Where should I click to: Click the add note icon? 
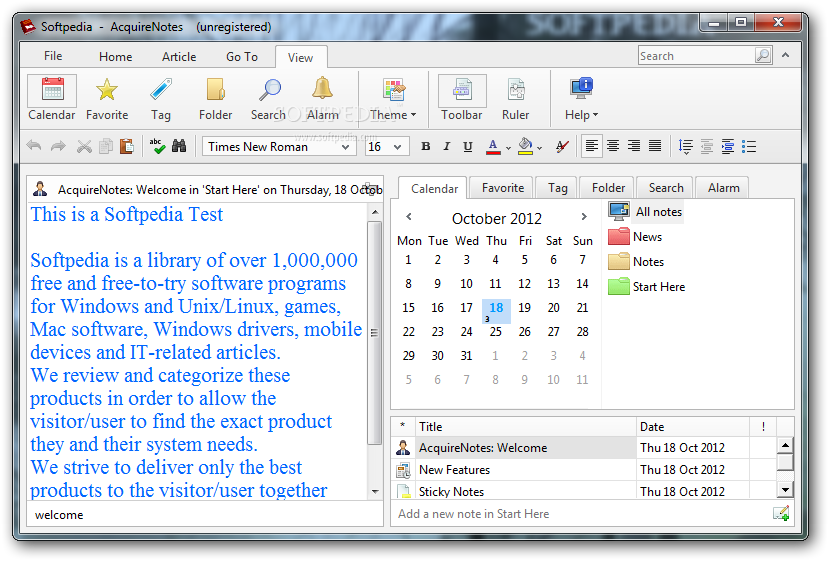pyautogui.click(x=781, y=513)
